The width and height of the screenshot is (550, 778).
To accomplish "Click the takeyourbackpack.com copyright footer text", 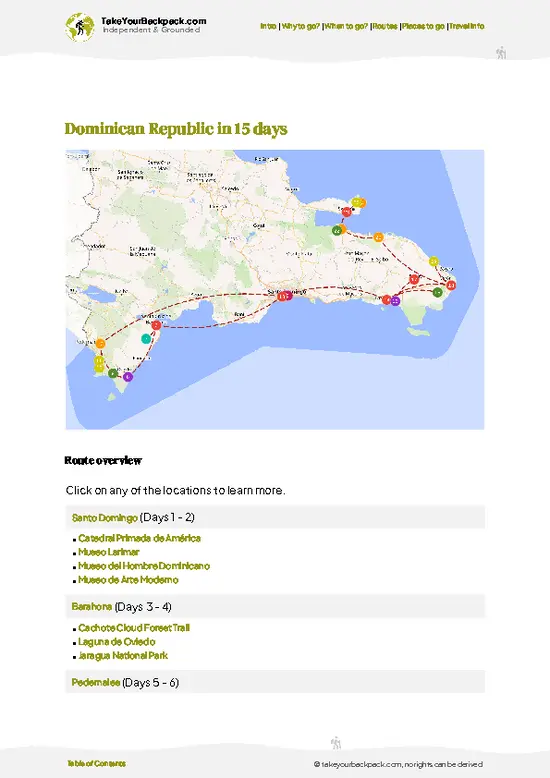I will click(x=398, y=765).
